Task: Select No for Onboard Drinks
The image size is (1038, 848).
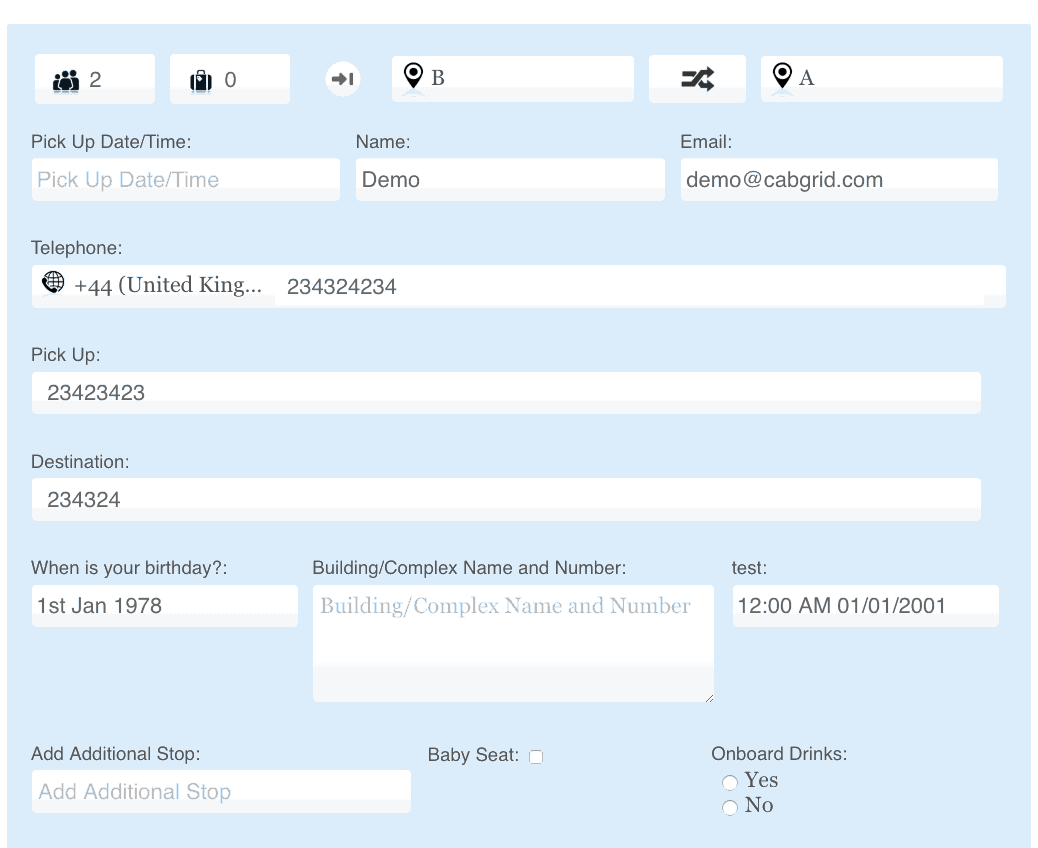Action: [x=730, y=808]
